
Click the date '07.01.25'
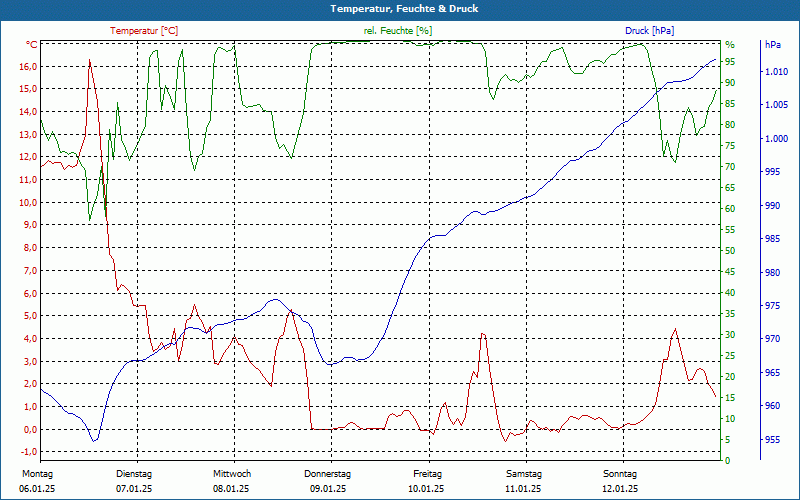point(134,489)
